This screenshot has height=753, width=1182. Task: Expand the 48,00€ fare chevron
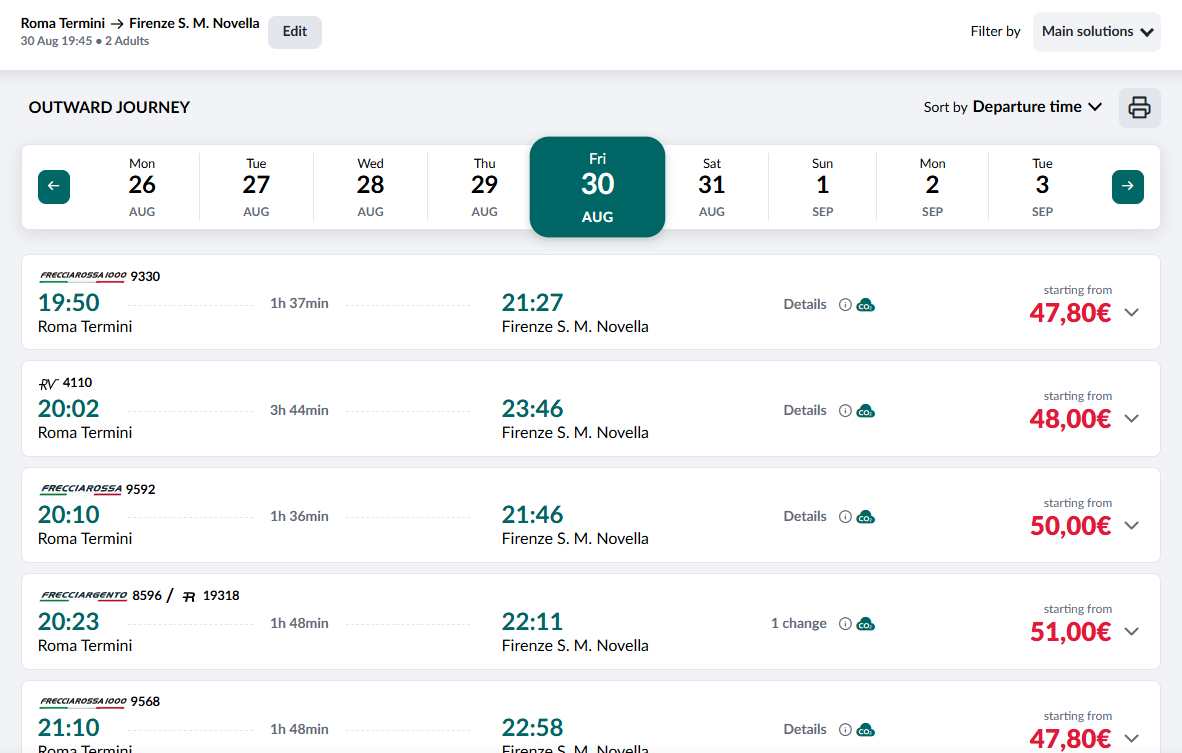tap(1131, 418)
